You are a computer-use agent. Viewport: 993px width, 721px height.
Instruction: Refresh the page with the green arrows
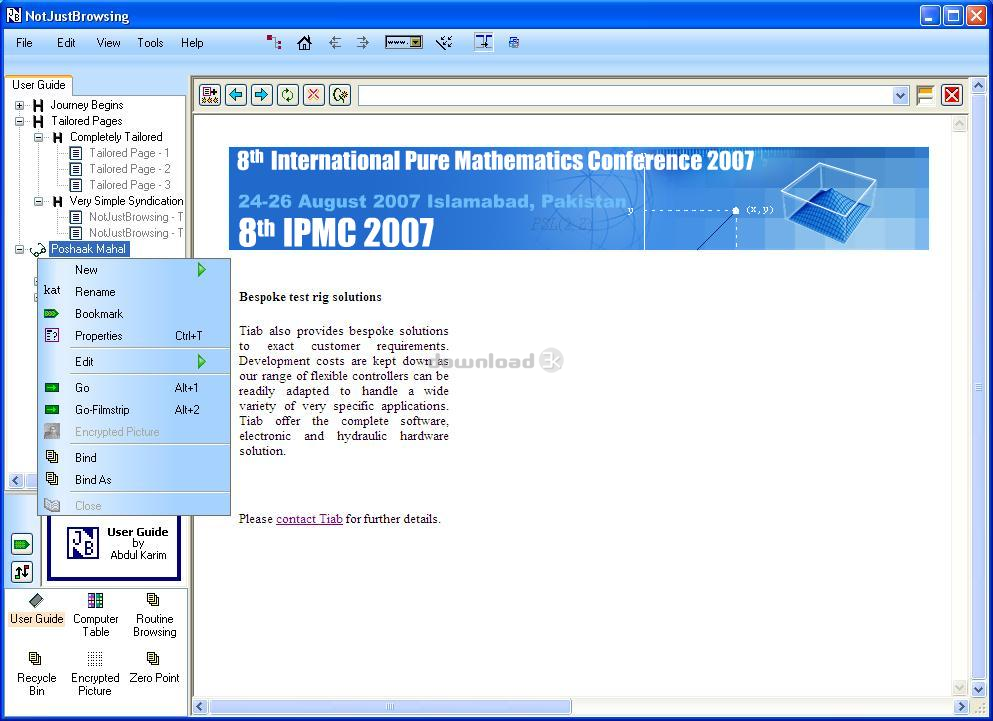point(288,95)
